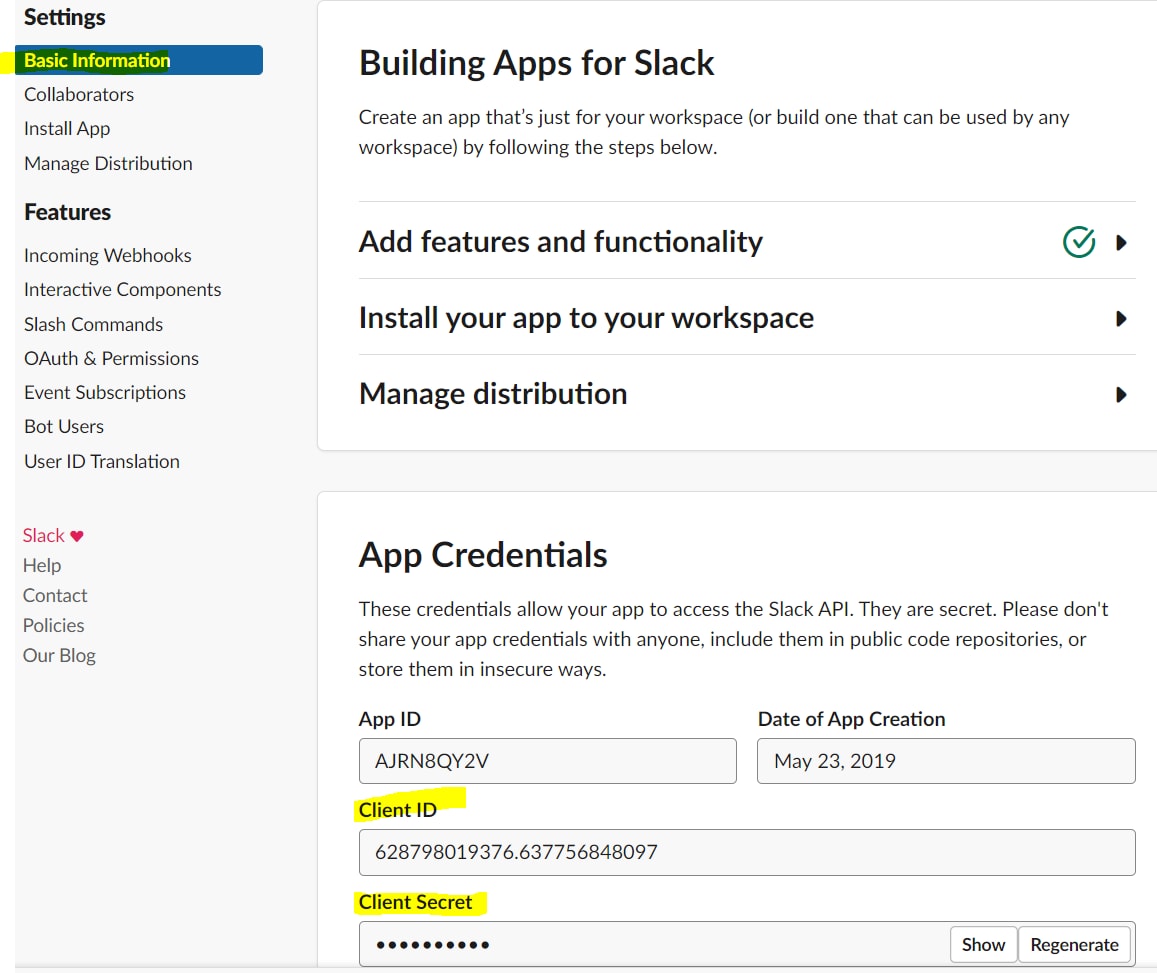This screenshot has width=1157, height=973.
Task: Select Incoming Webhooks feature
Action: (x=107, y=255)
